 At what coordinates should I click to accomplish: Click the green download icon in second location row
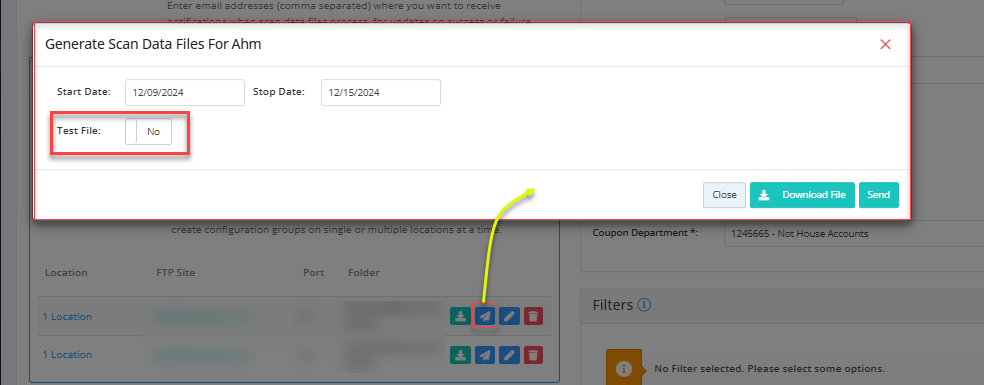click(x=460, y=355)
